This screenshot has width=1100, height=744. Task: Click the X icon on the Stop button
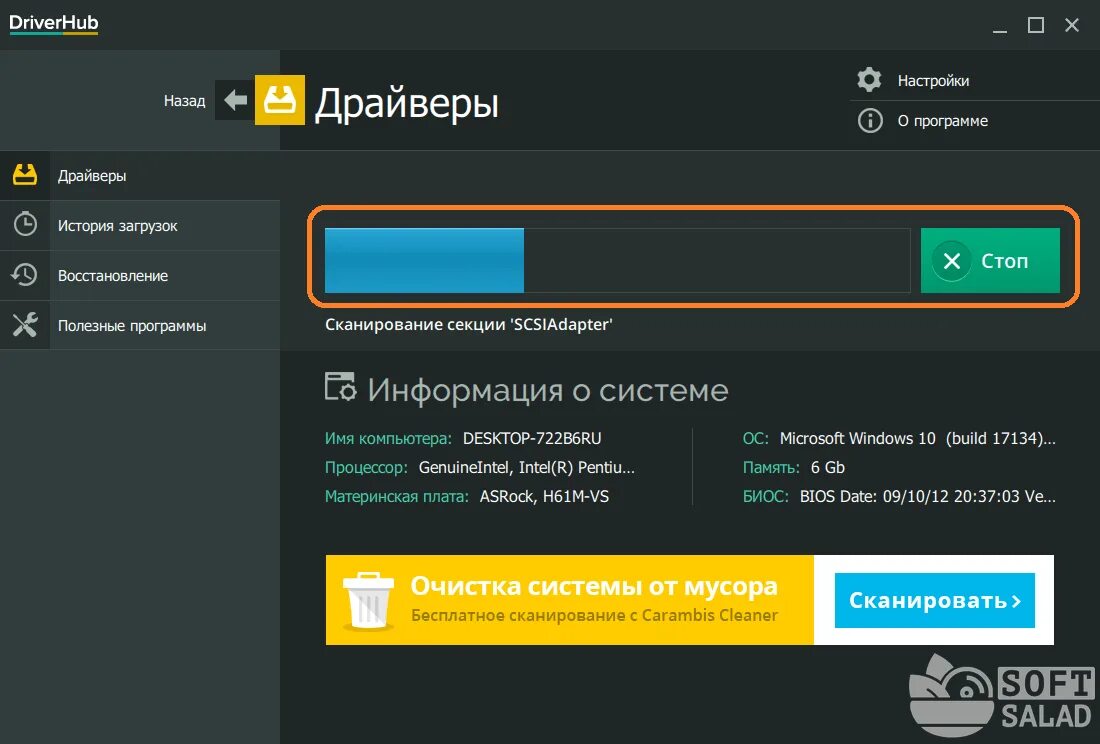pyautogui.click(x=951, y=261)
